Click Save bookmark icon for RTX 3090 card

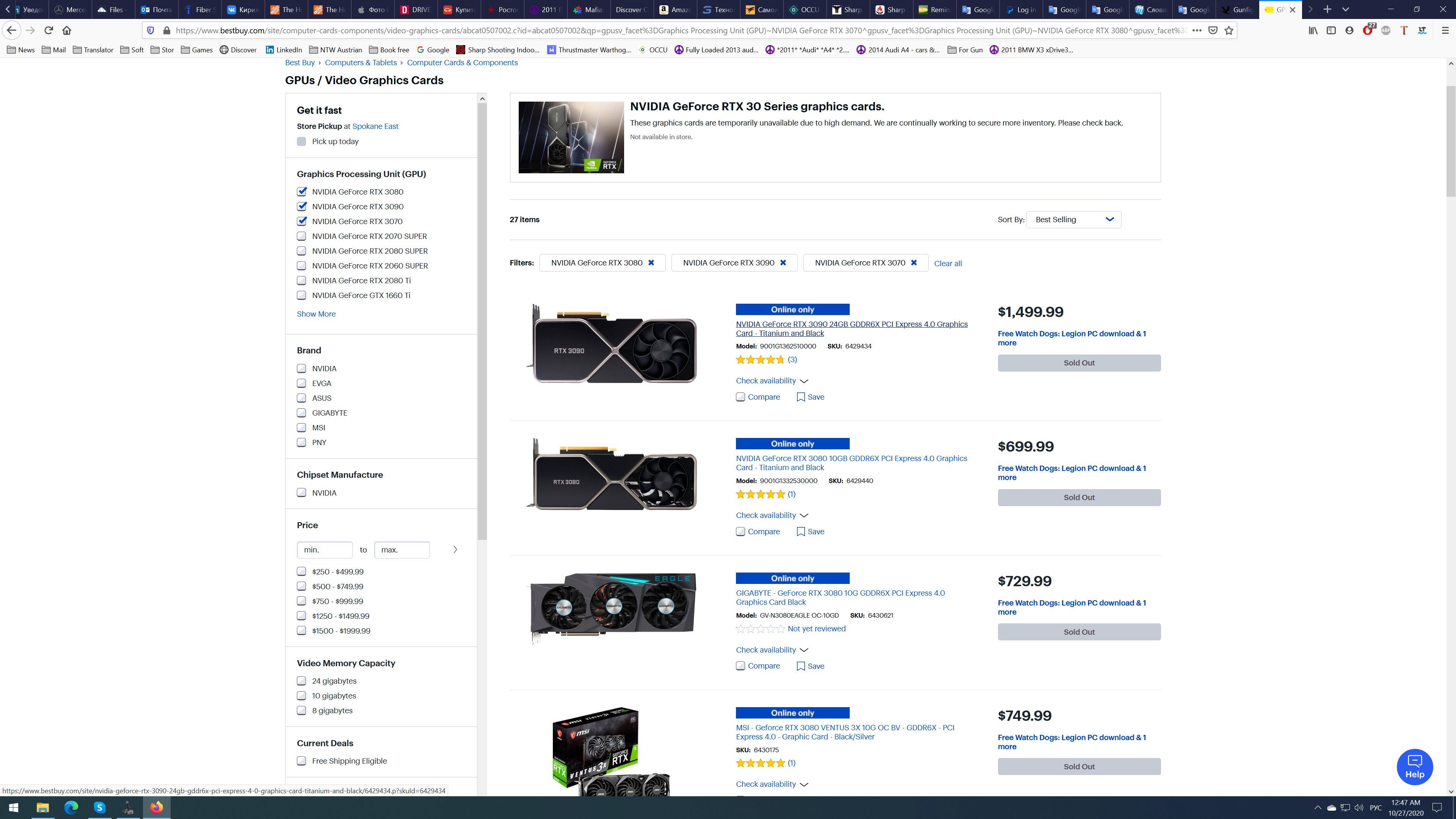(x=801, y=397)
